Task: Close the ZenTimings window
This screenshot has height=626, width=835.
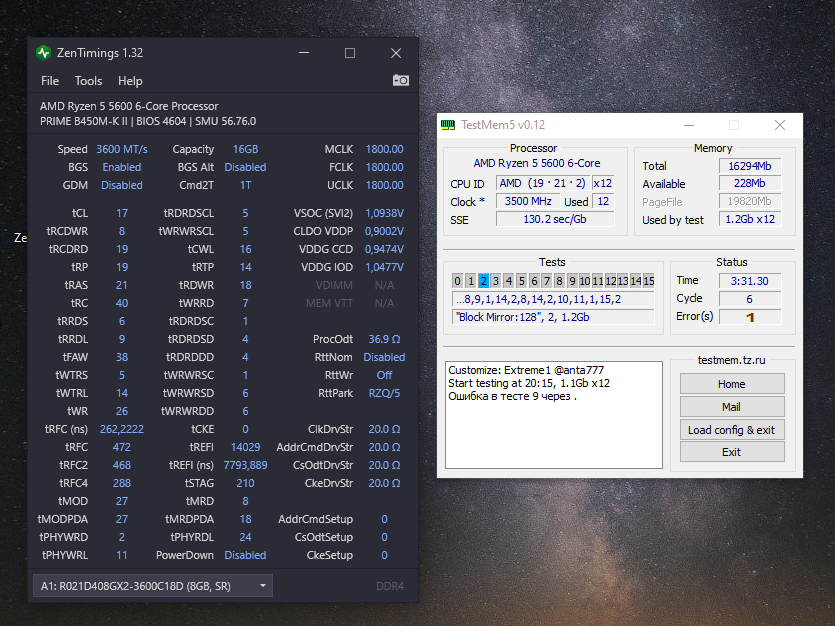Action: click(396, 53)
